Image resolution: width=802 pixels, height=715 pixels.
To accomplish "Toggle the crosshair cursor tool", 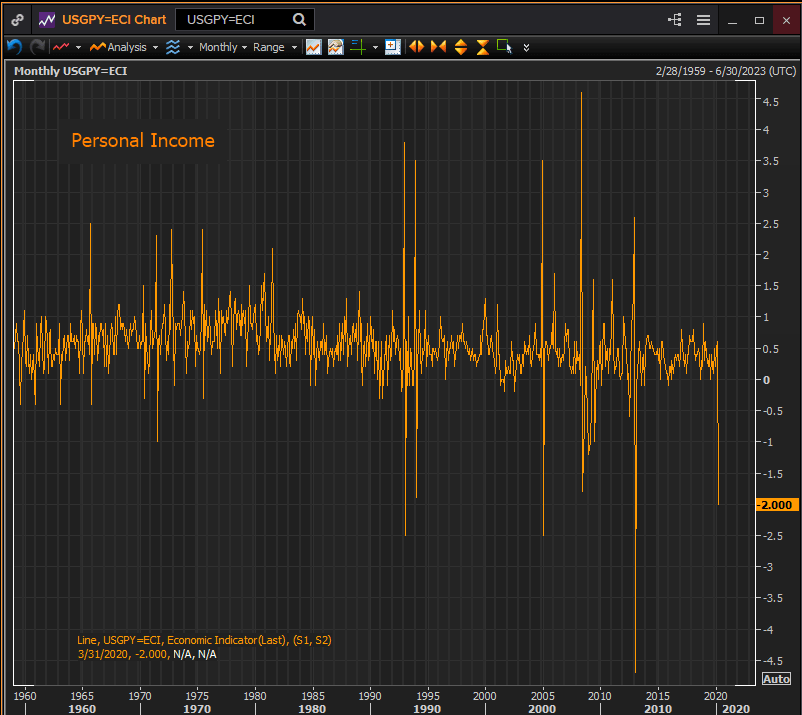I will (x=357, y=47).
